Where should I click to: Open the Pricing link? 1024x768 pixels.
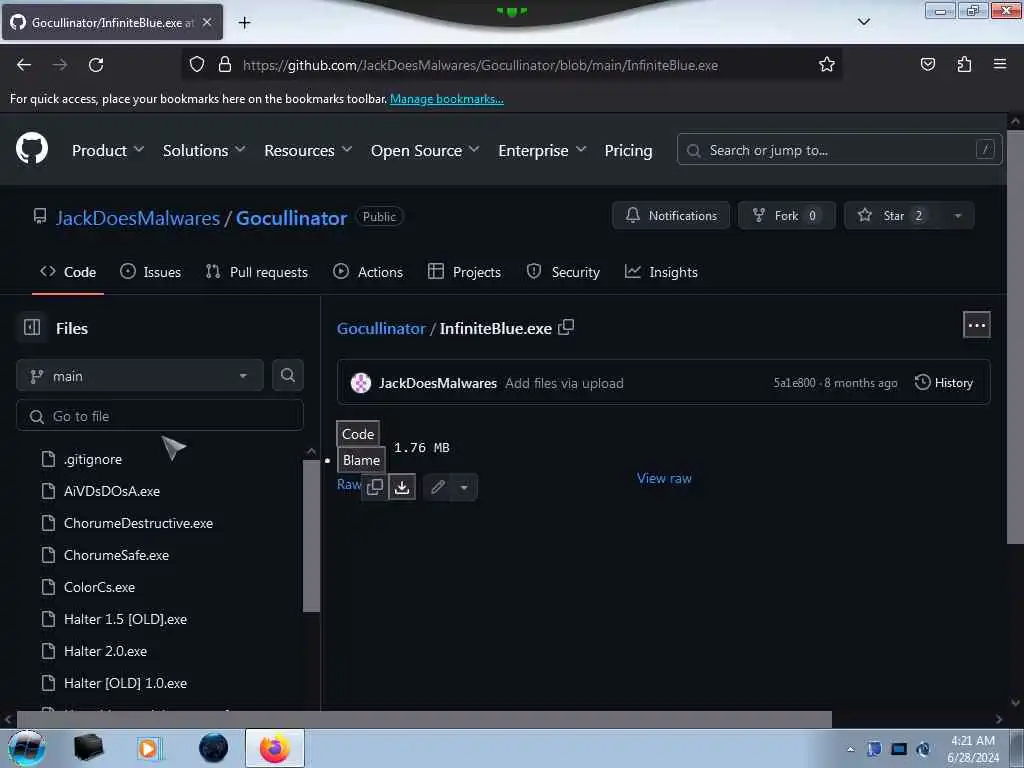628,150
